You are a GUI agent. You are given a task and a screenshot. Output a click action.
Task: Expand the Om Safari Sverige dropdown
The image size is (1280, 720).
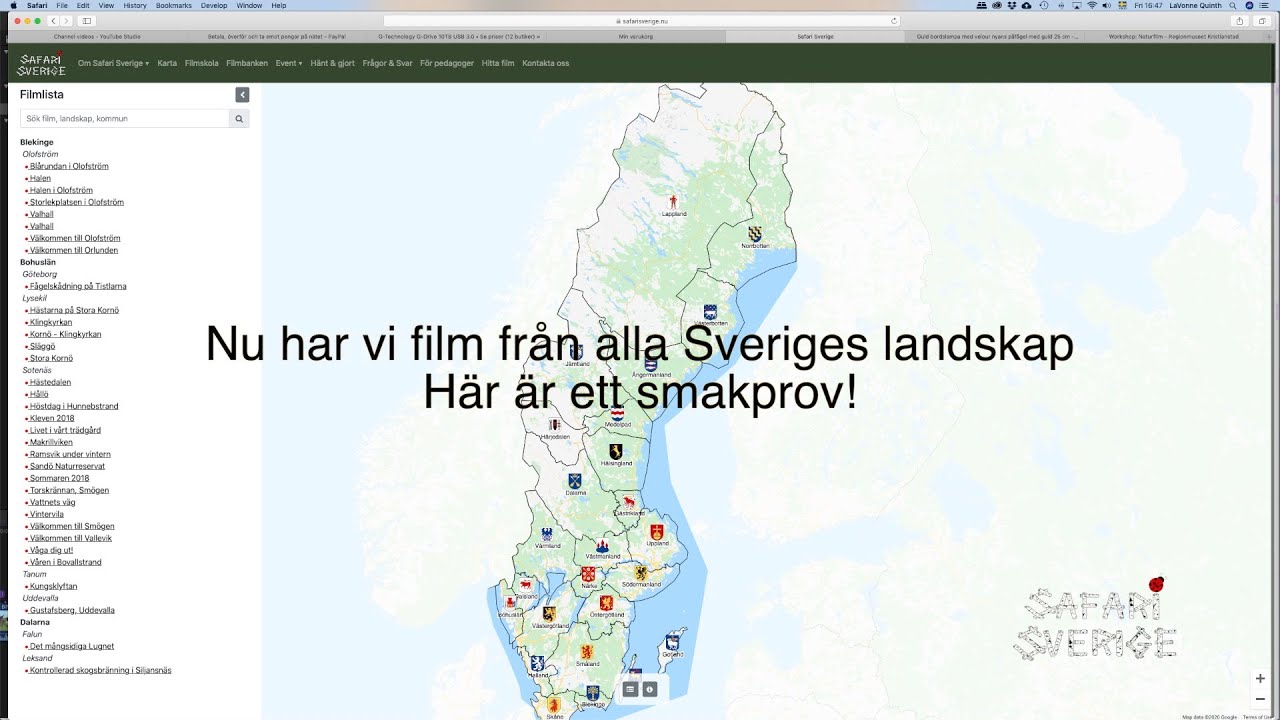coord(113,63)
